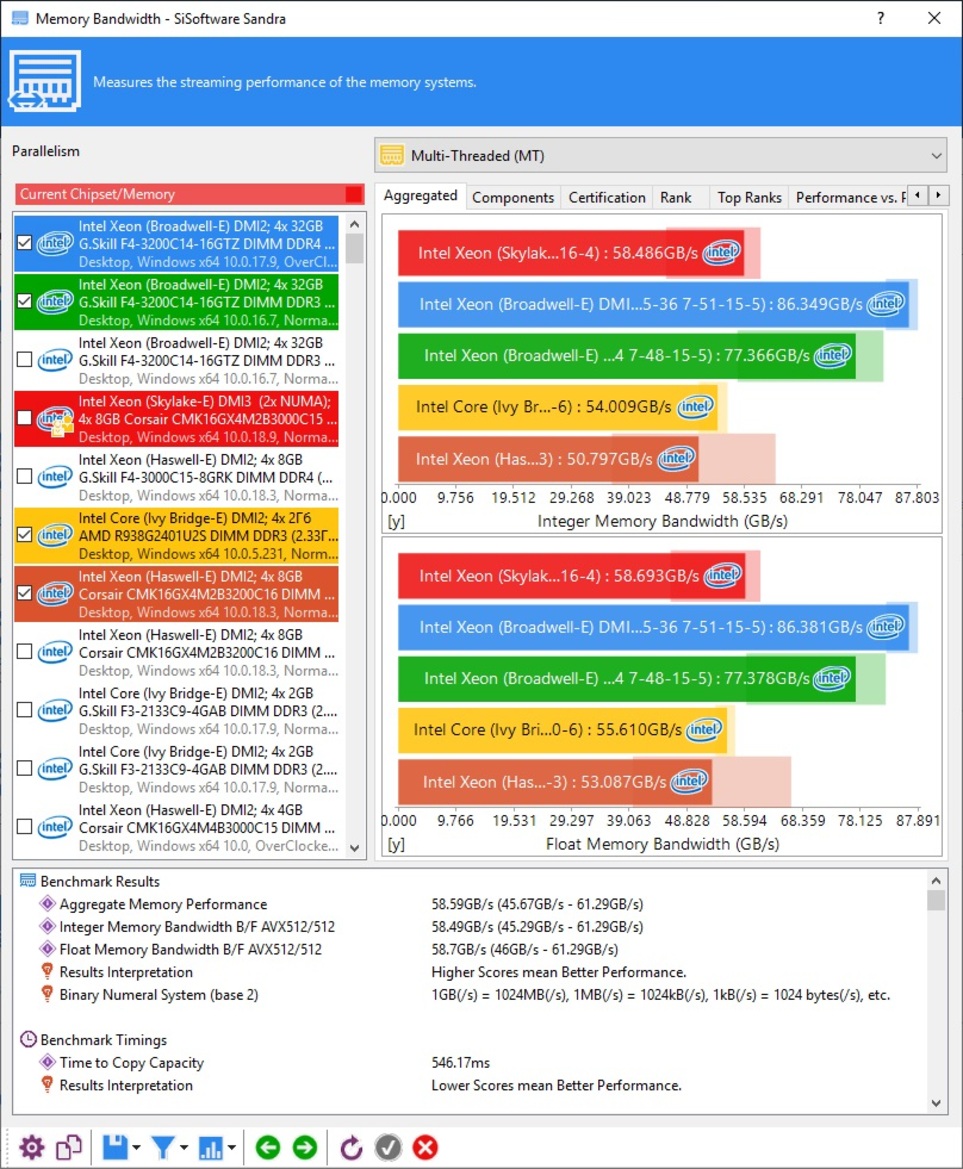Click the tab strip scroll-left arrow
The image size is (963, 1169).
tap(918, 195)
